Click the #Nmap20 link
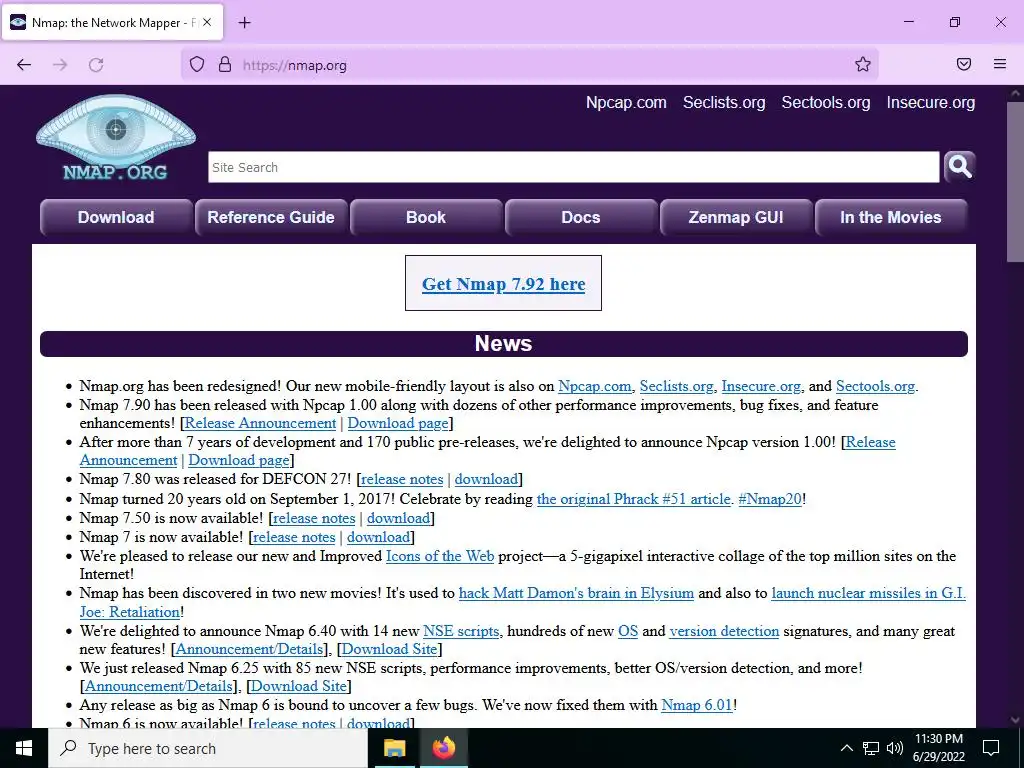The height and width of the screenshot is (768, 1024). click(x=770, y=499)
